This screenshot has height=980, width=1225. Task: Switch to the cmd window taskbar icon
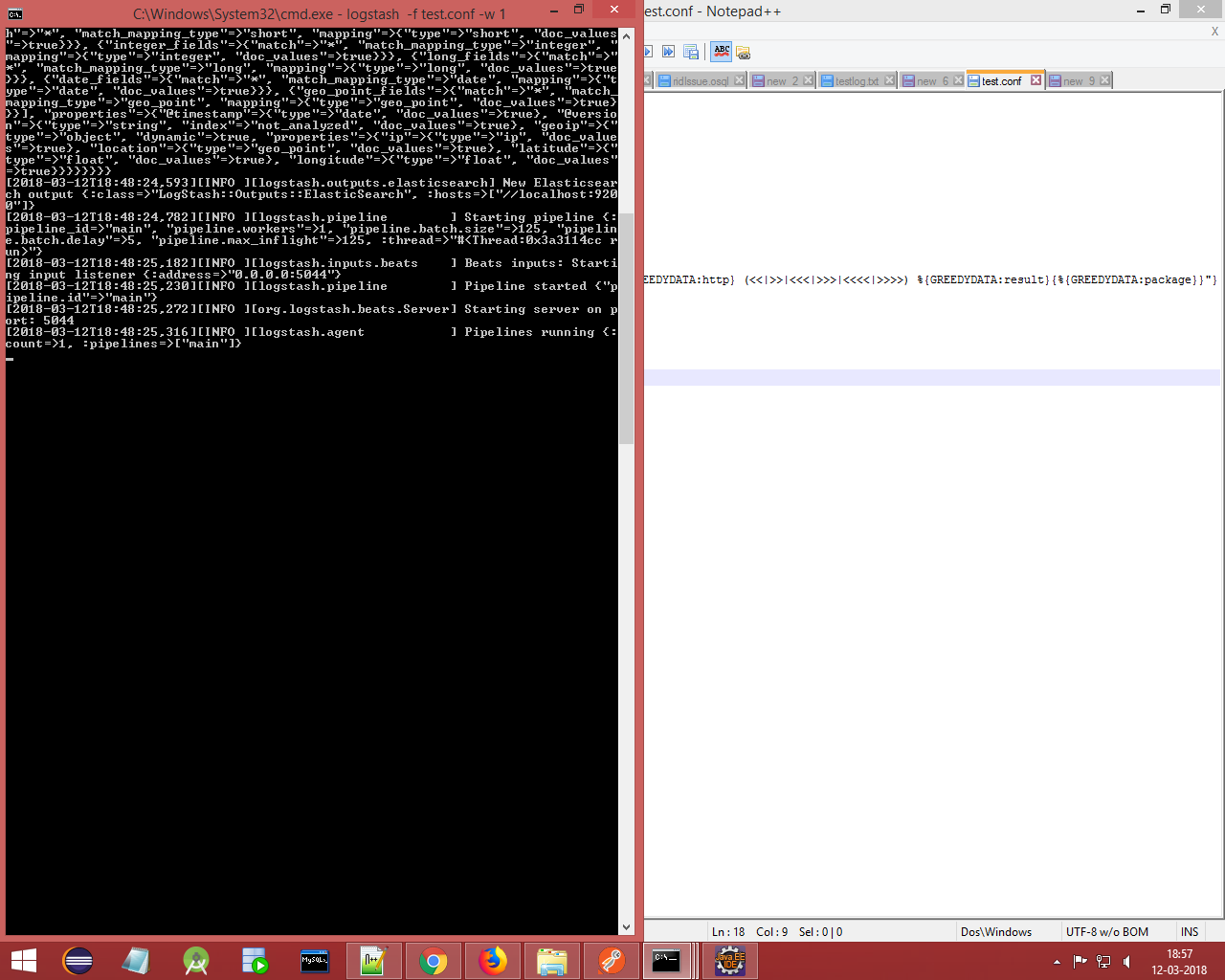pyautogui.click(x=666, y=961)
